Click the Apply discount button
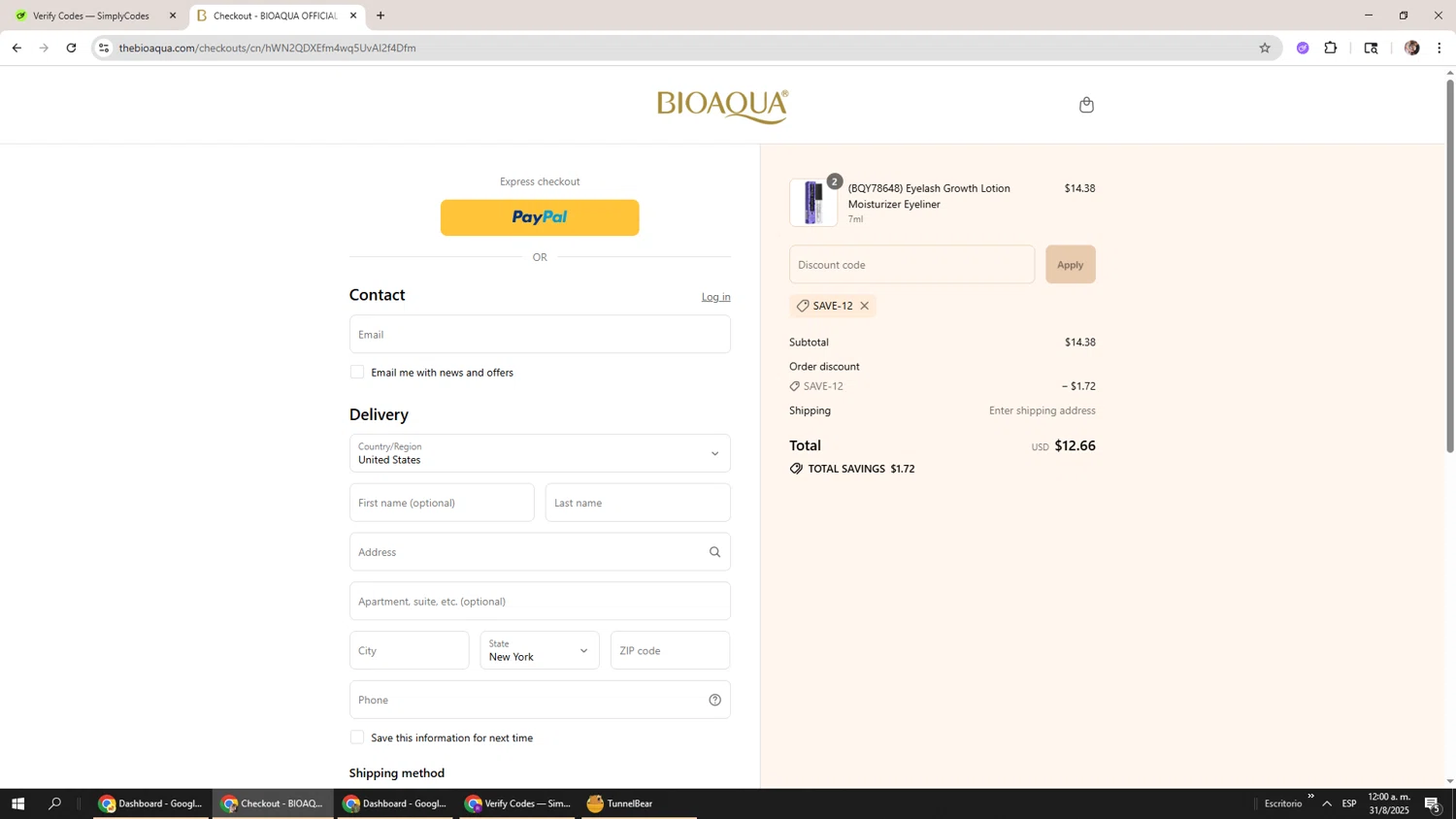1456x819 pixels. [x=1071, y=265]
